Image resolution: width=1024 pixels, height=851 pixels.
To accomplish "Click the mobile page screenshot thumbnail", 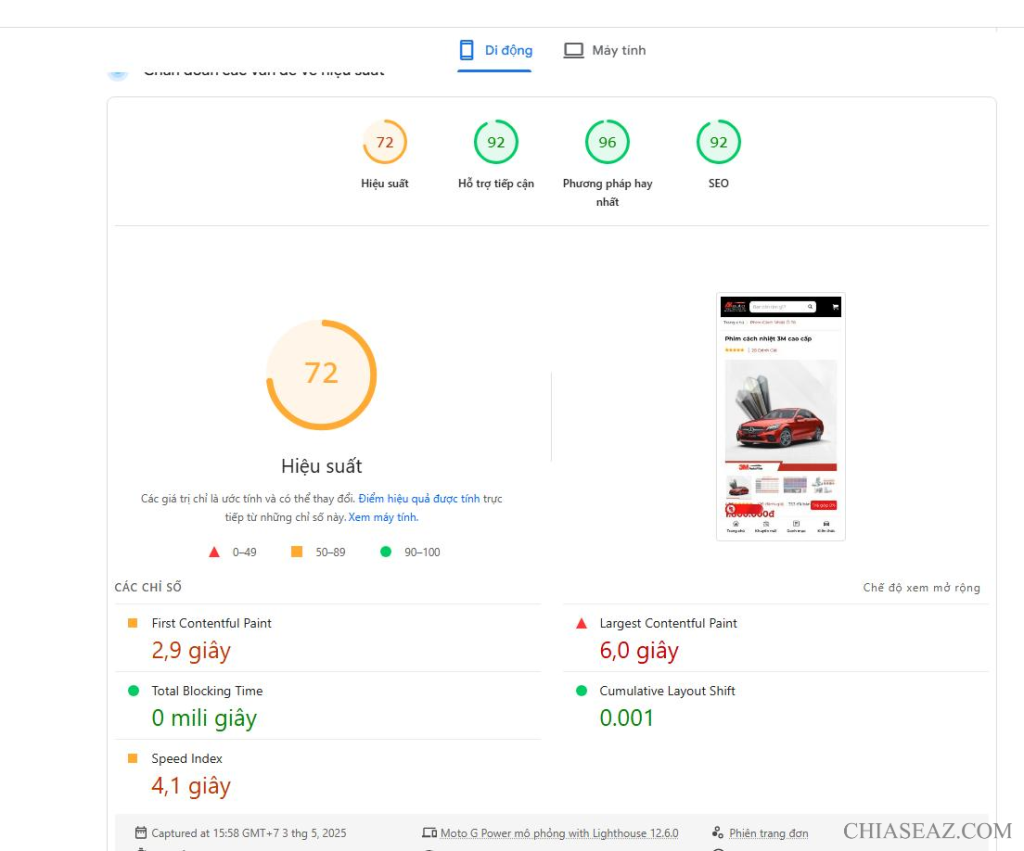I will [x=781, y=417].
